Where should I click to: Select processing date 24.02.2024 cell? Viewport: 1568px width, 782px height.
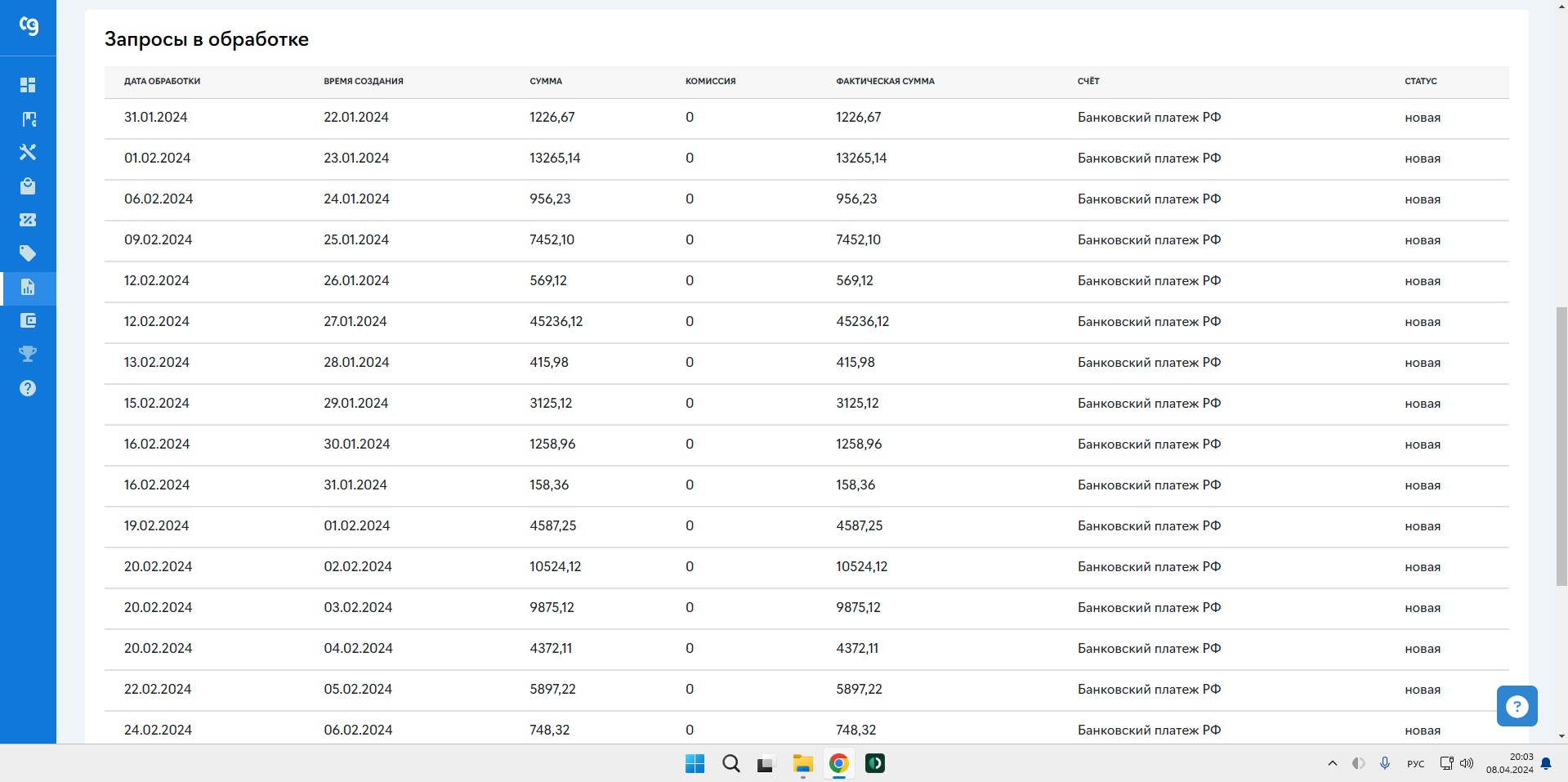coord(158,730)
